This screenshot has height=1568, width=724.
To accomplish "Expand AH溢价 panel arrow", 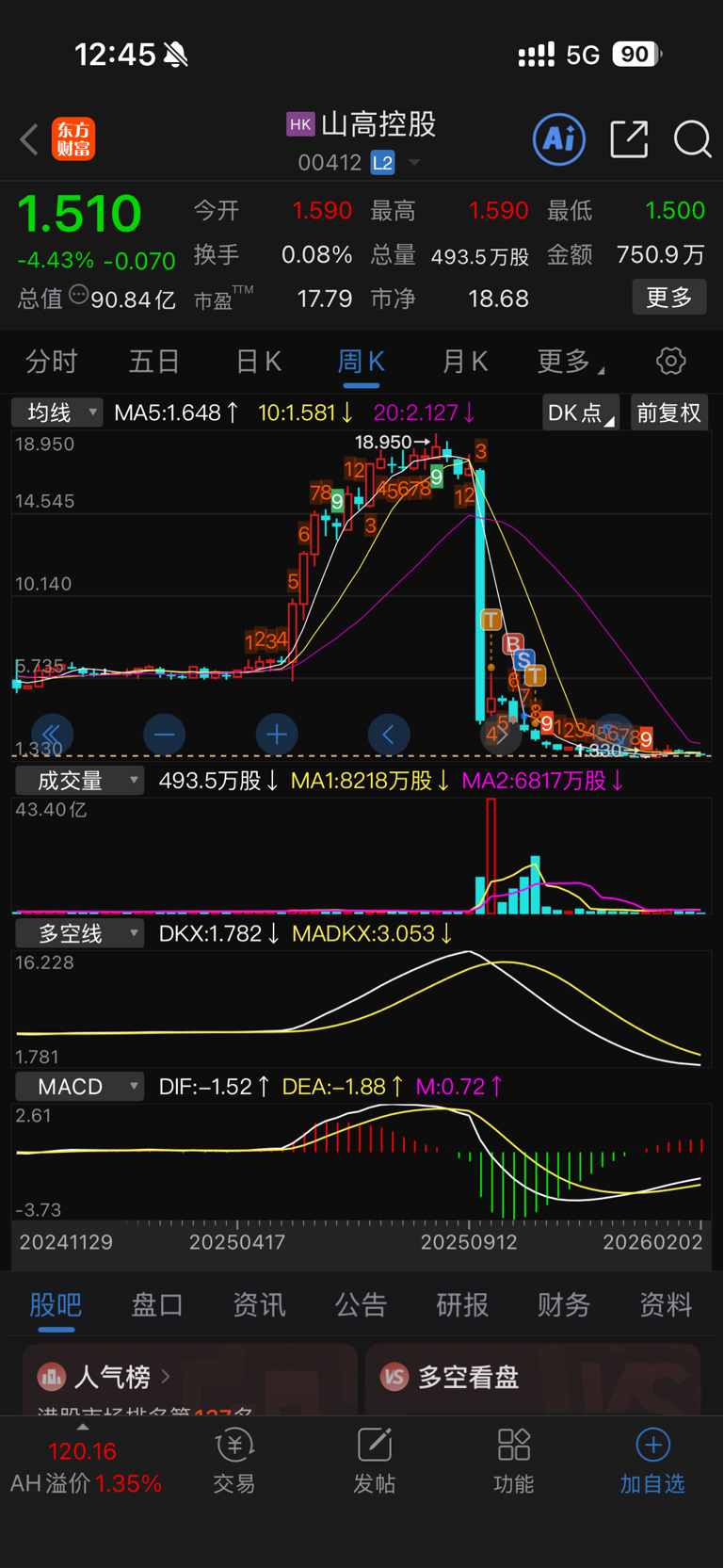I will pyautogui.click(x=83, y=1427).
